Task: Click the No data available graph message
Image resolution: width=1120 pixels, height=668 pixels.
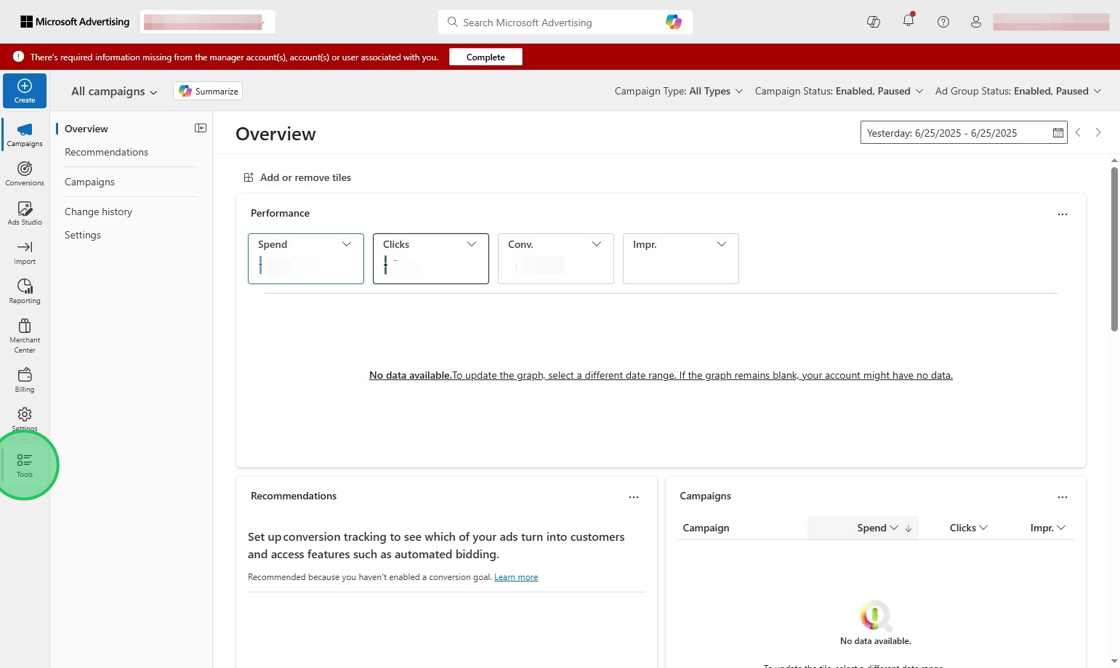Action: (661, 375)
